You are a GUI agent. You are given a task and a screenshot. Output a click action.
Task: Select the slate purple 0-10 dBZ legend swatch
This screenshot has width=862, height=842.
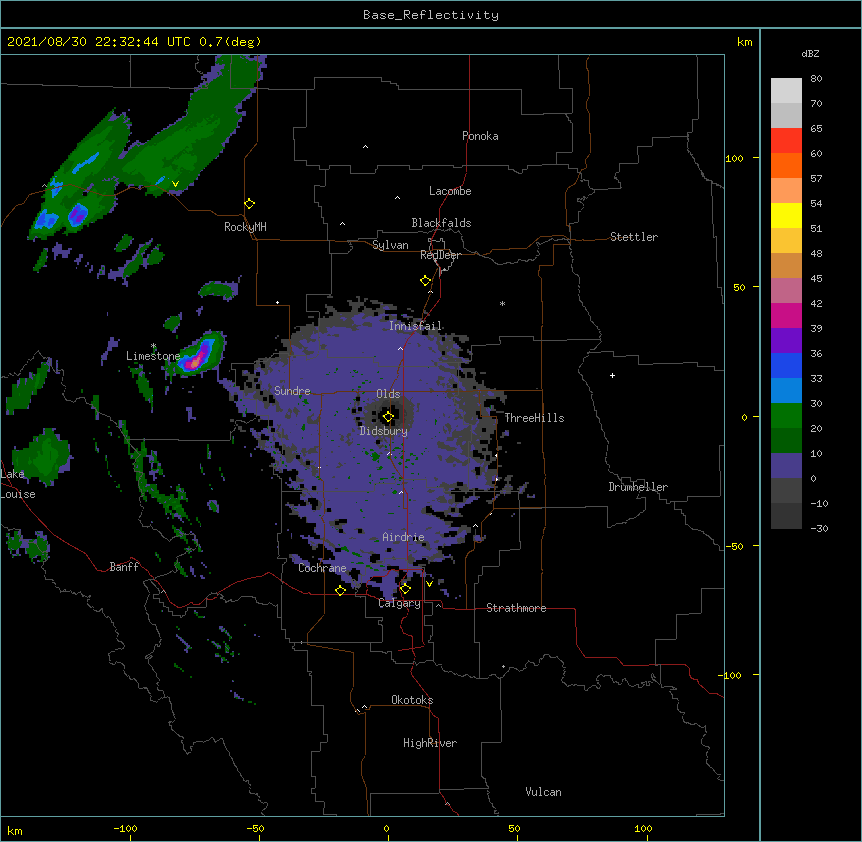tap(786, 466)
